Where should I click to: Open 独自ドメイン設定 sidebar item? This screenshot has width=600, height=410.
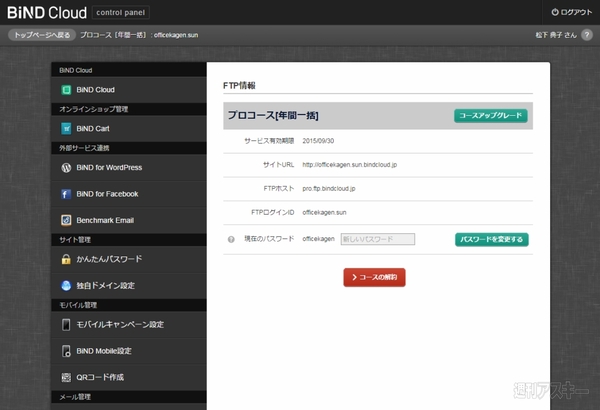(x=129, y=286)
